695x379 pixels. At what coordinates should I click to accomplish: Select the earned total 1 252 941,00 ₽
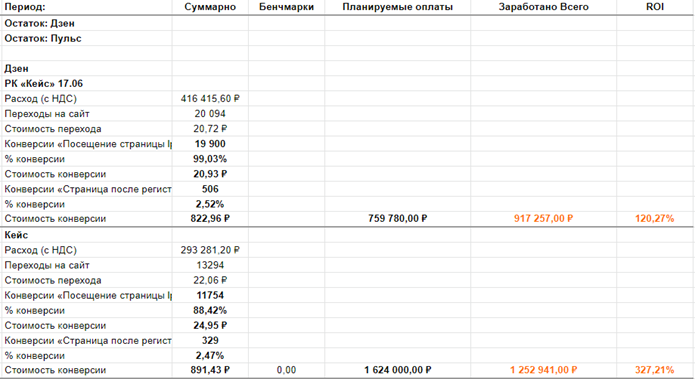tap(543, 370)
